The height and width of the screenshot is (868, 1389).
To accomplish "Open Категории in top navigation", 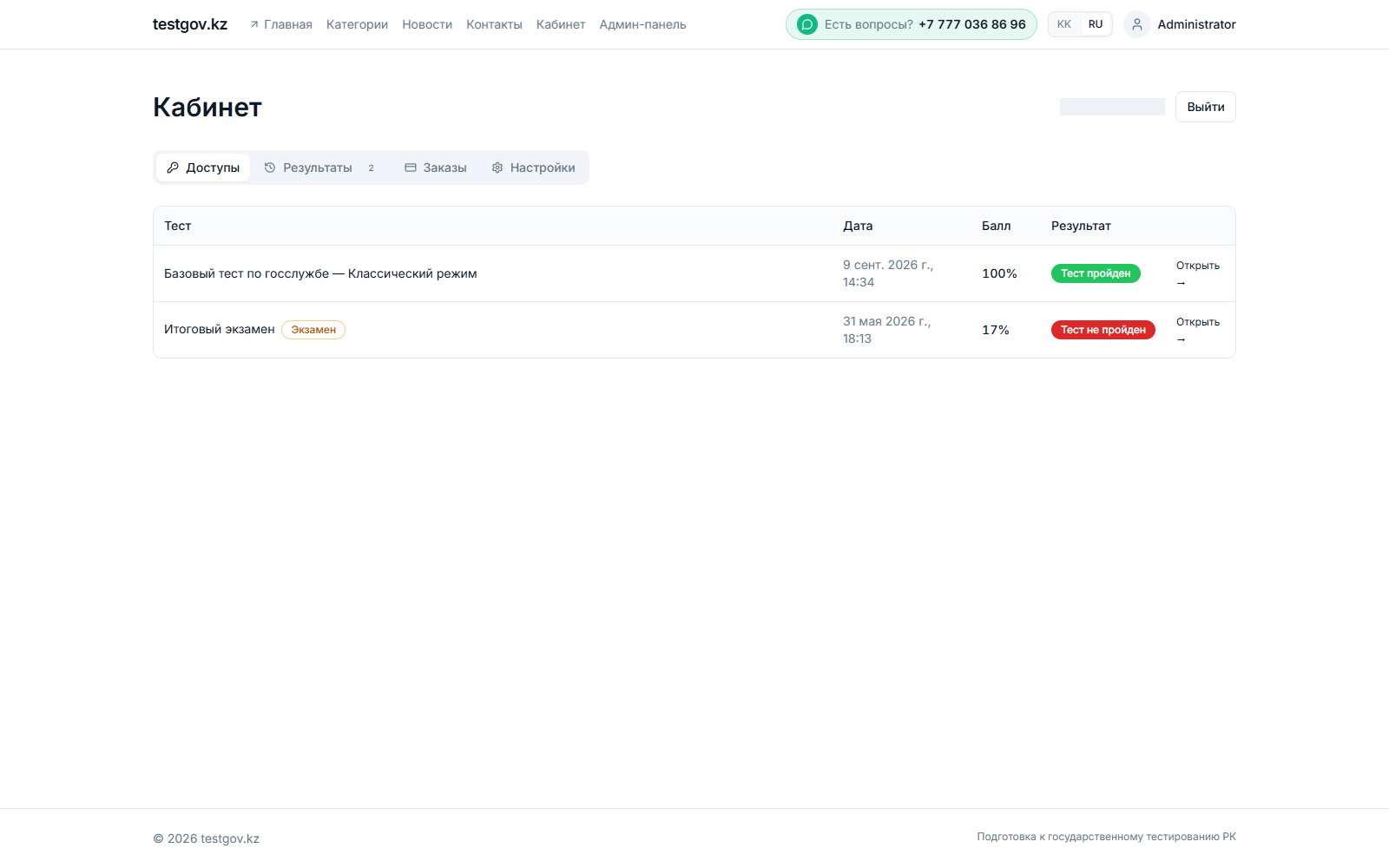I will click(357, 24).
